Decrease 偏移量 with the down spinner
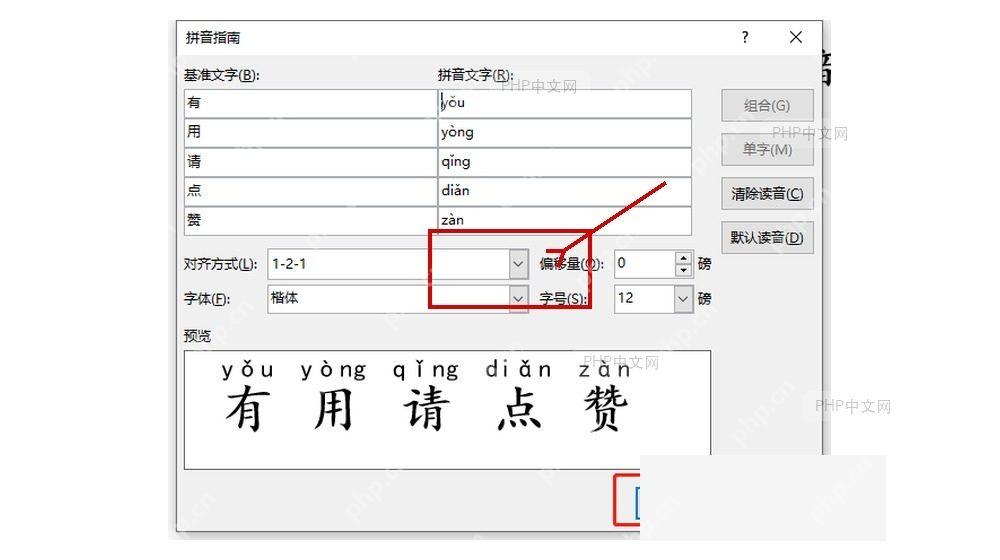This screenshot has width=1000, height=560. (x=684, y=270)
